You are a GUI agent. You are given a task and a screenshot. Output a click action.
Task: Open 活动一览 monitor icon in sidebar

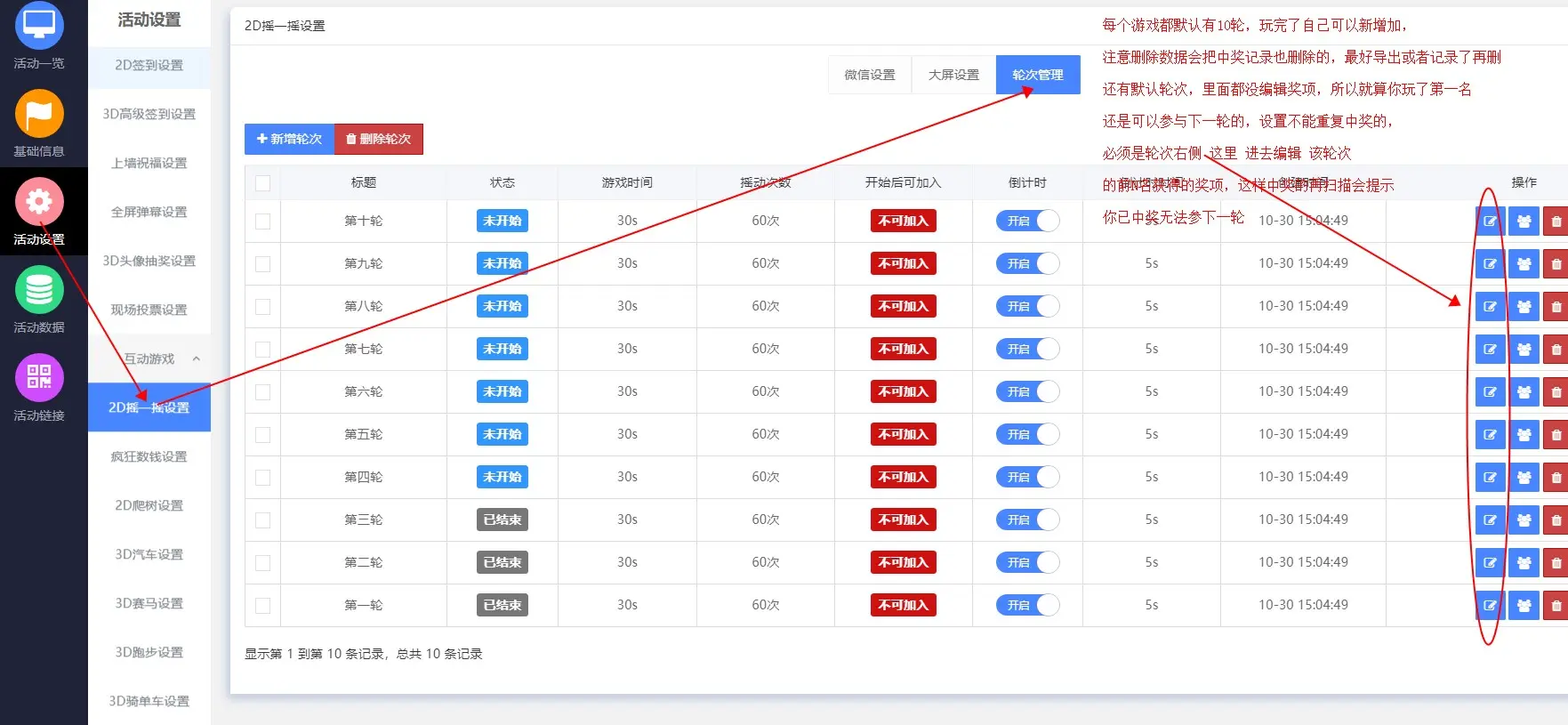39,26
